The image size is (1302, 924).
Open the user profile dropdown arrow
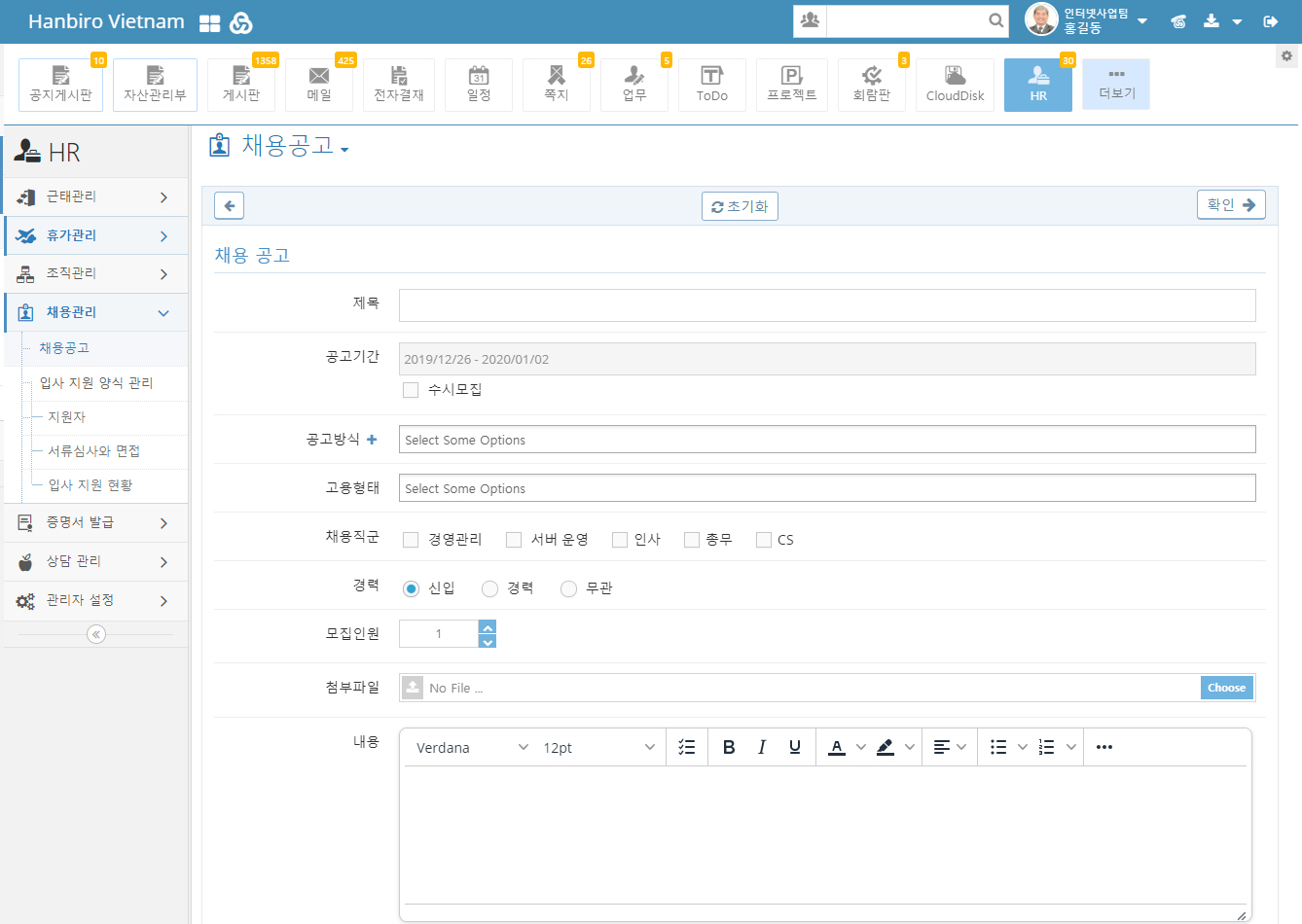pyautogui.click(x=1142, y=21)
